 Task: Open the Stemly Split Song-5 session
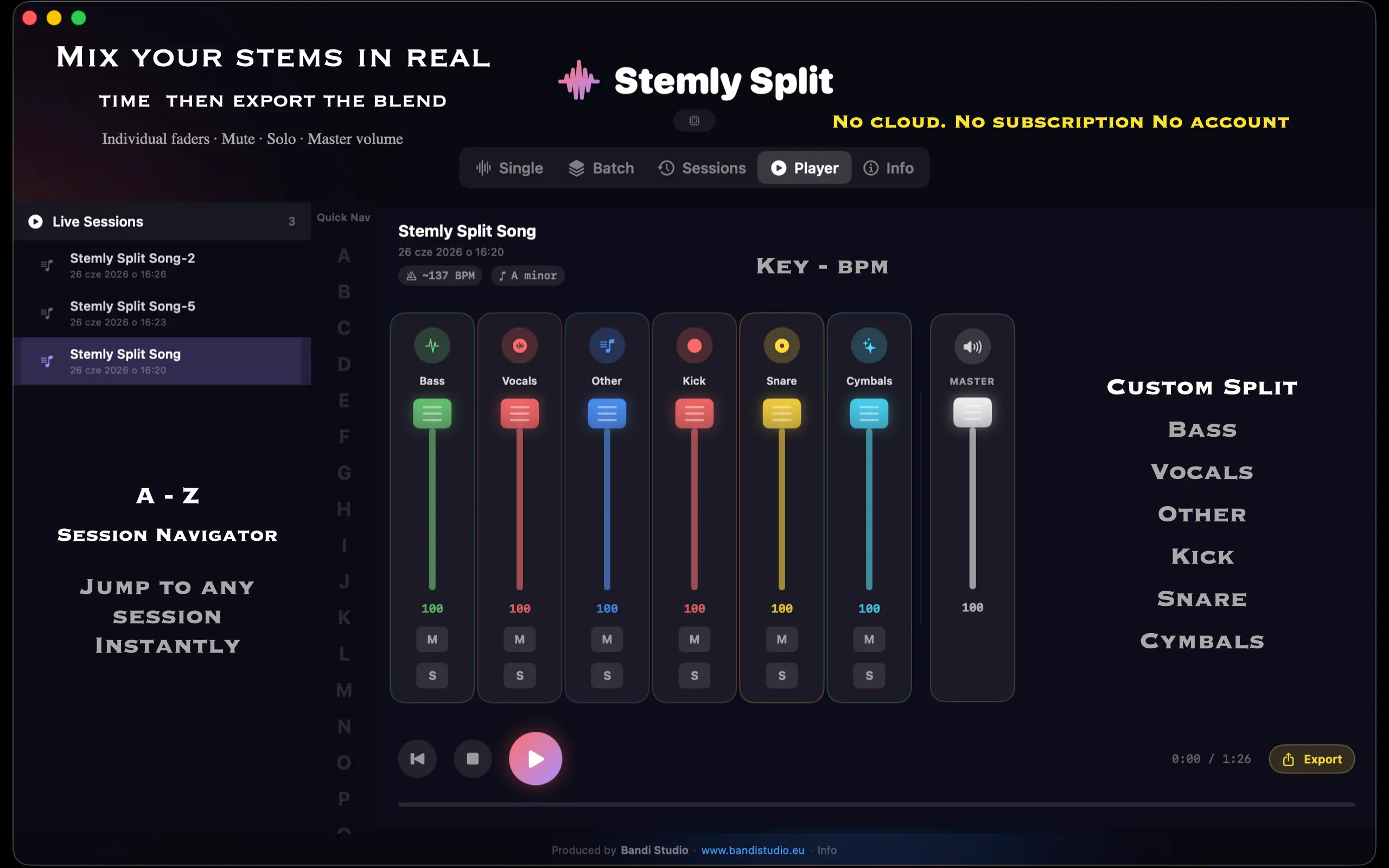coord(162,314)
